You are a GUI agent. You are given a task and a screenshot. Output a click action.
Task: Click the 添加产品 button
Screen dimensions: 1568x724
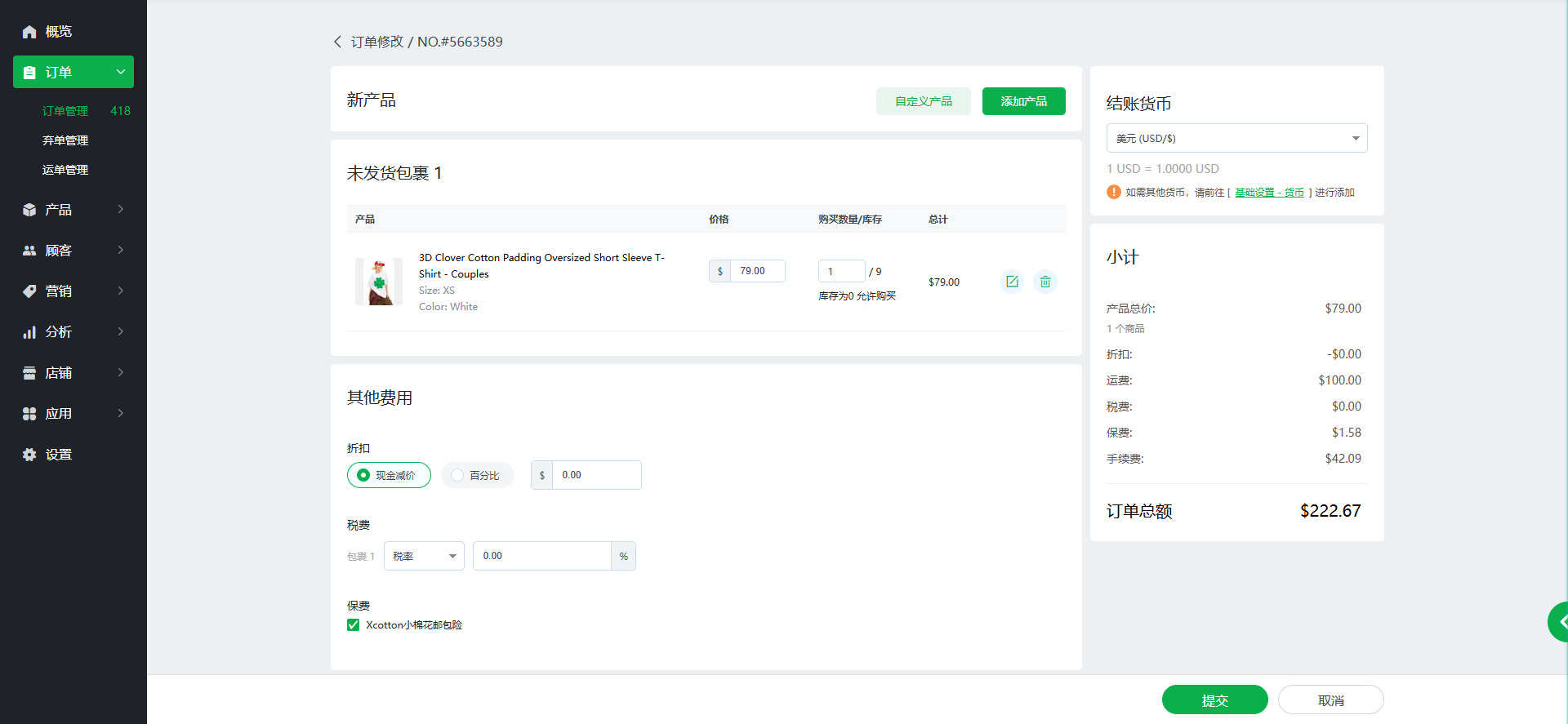coord(1023,101)
